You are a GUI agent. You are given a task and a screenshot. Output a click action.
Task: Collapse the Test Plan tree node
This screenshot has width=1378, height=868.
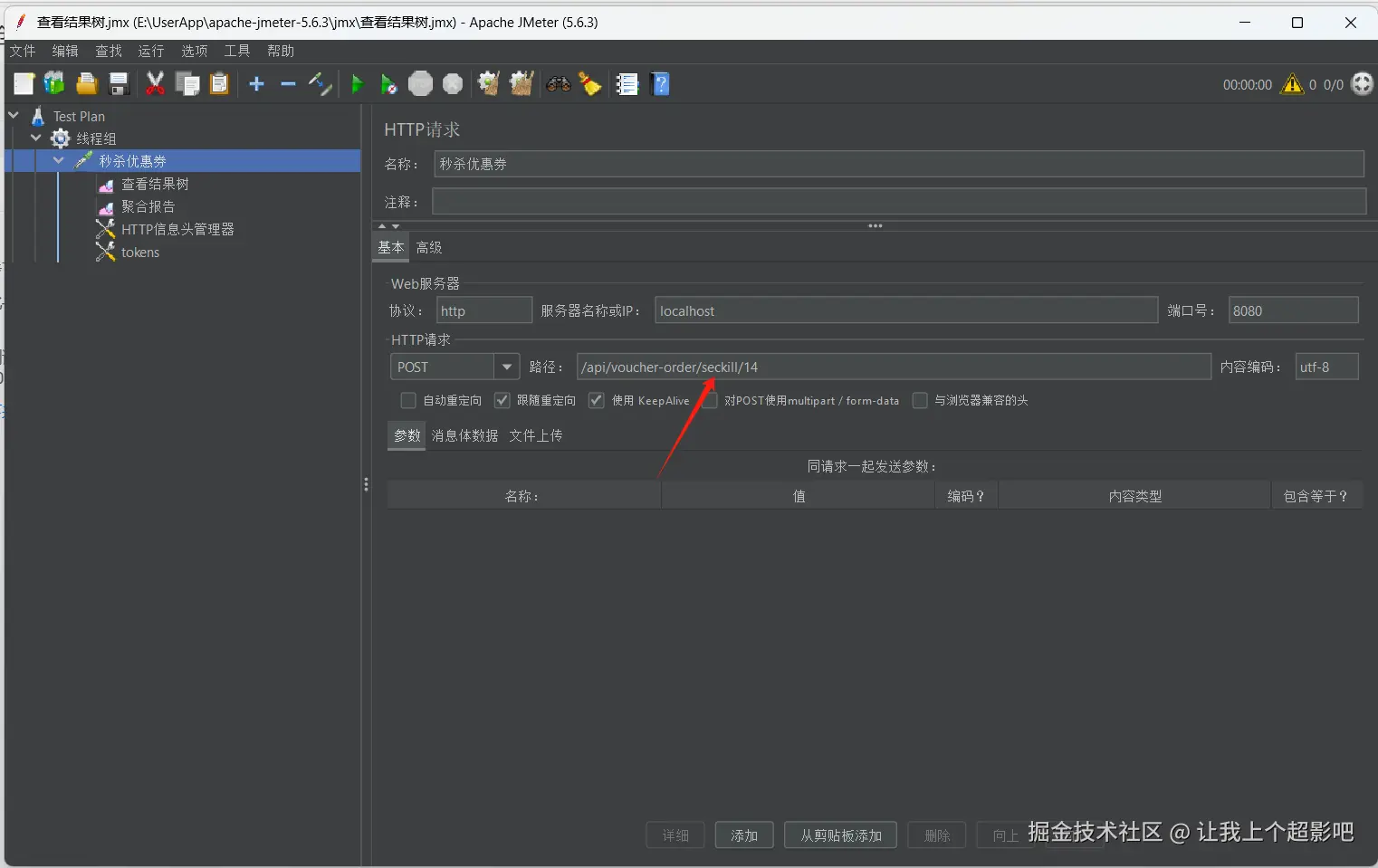tap(14, 115)
